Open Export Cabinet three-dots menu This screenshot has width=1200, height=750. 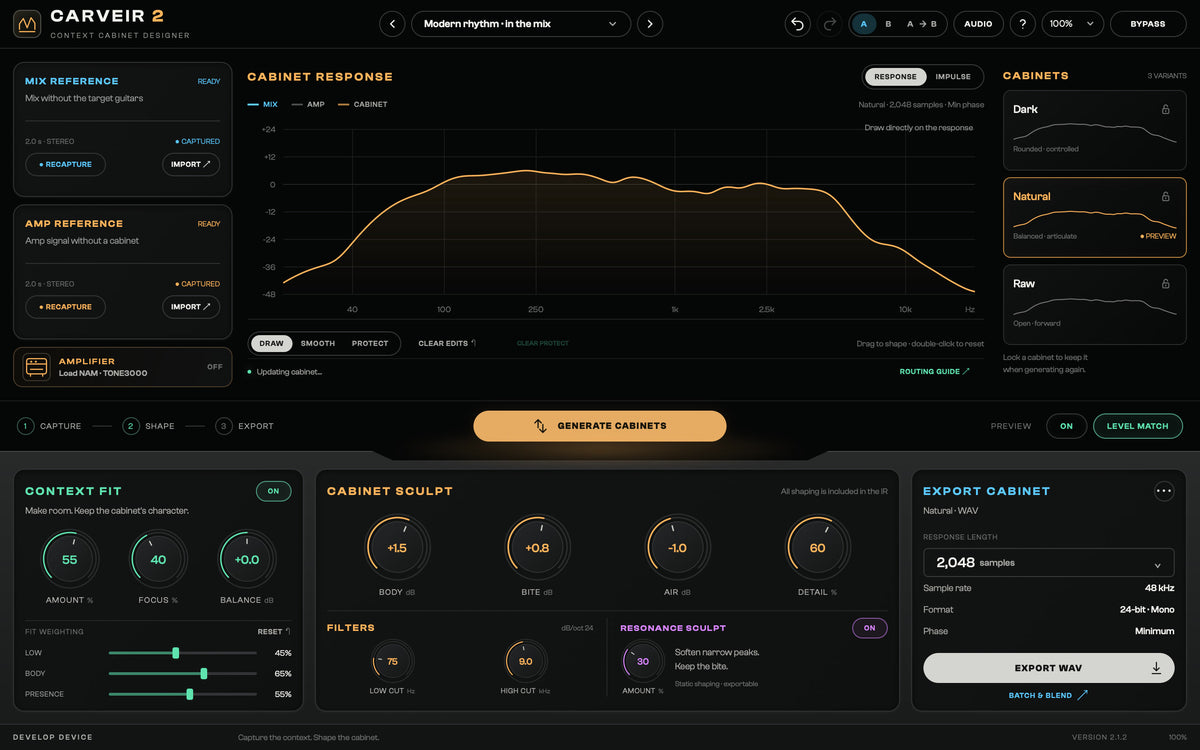tap(1163, 491)
